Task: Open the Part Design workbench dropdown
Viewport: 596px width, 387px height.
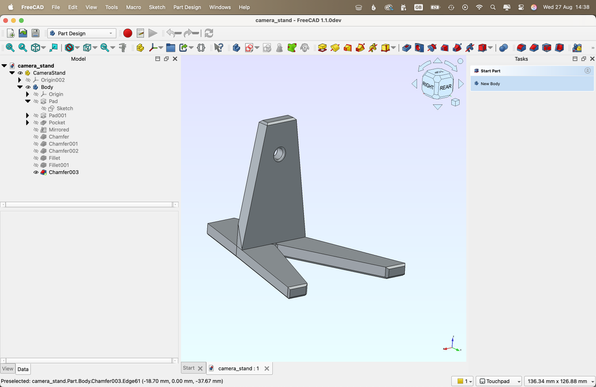Action: pyautogui.click(x=81, y=33)
